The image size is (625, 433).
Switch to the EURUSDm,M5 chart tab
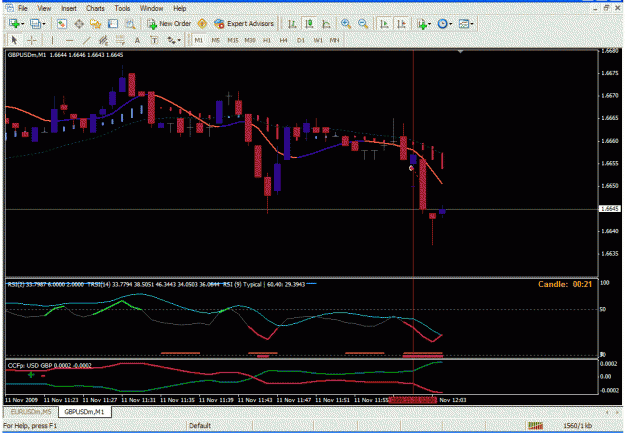point(31,411)
